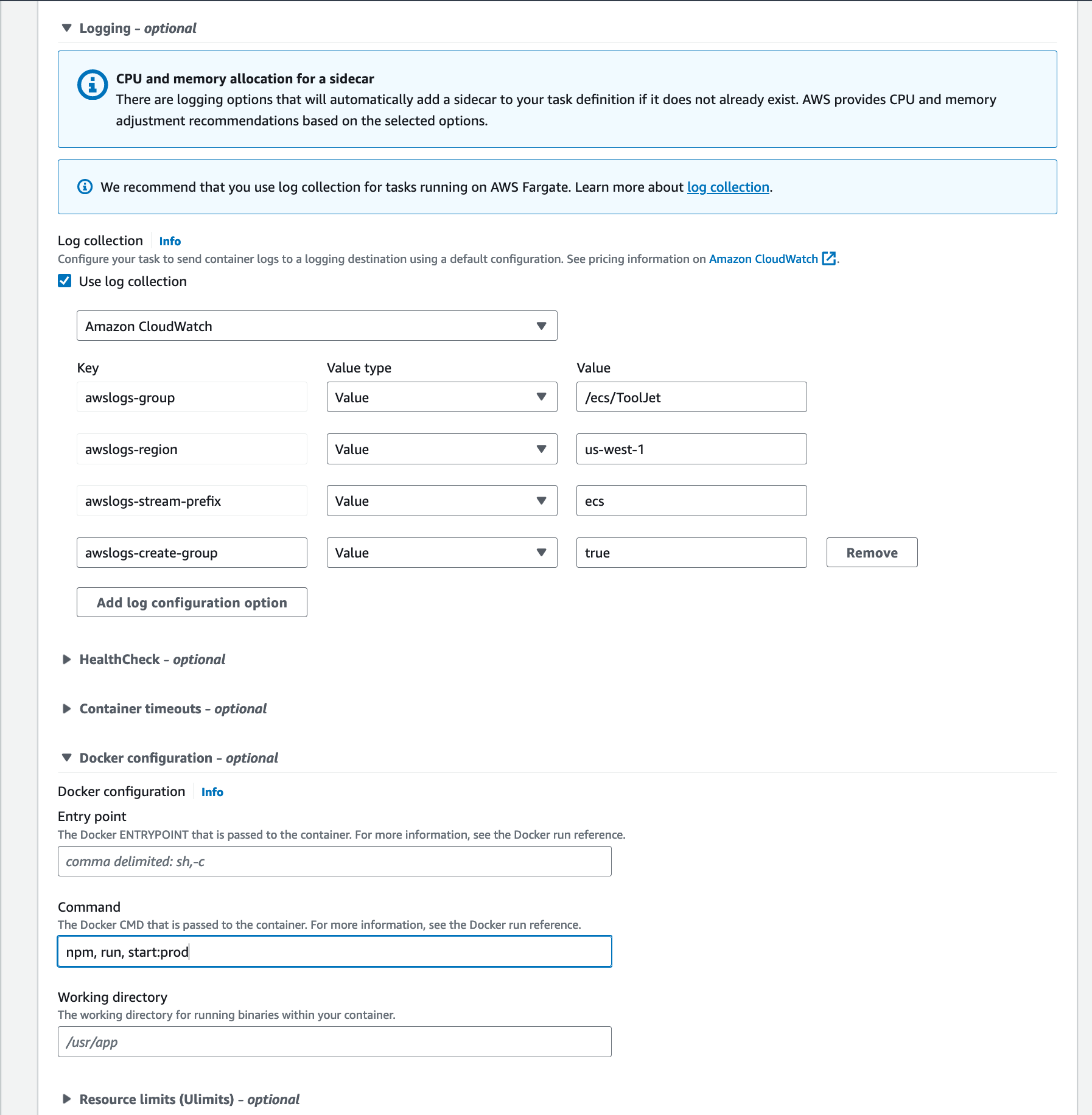Open the log collection hyperlink
Image resolution: width=1092 pixels, height=1115 pixels.
pos(728,187)
